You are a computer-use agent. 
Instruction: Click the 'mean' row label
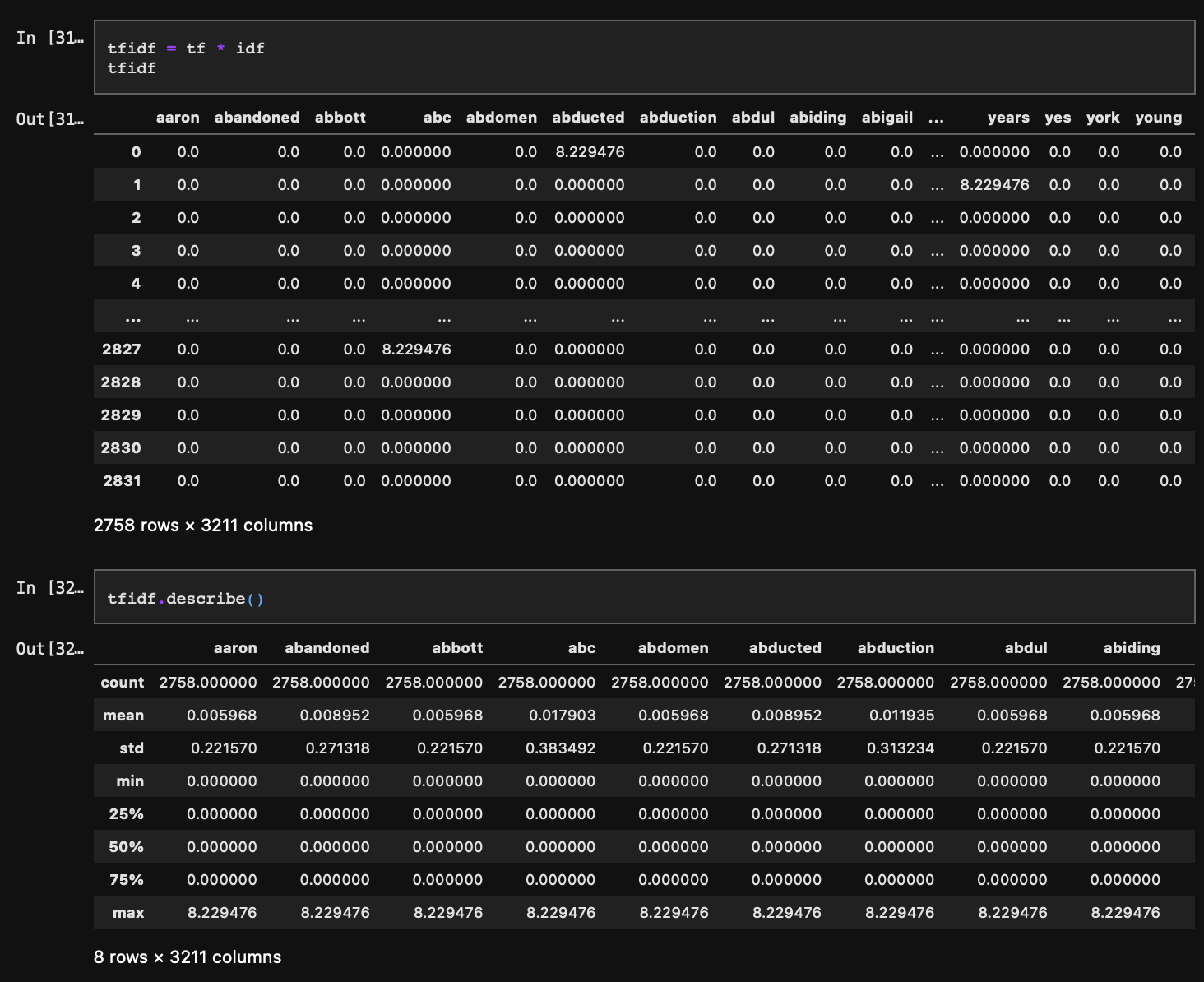[123, 716]
